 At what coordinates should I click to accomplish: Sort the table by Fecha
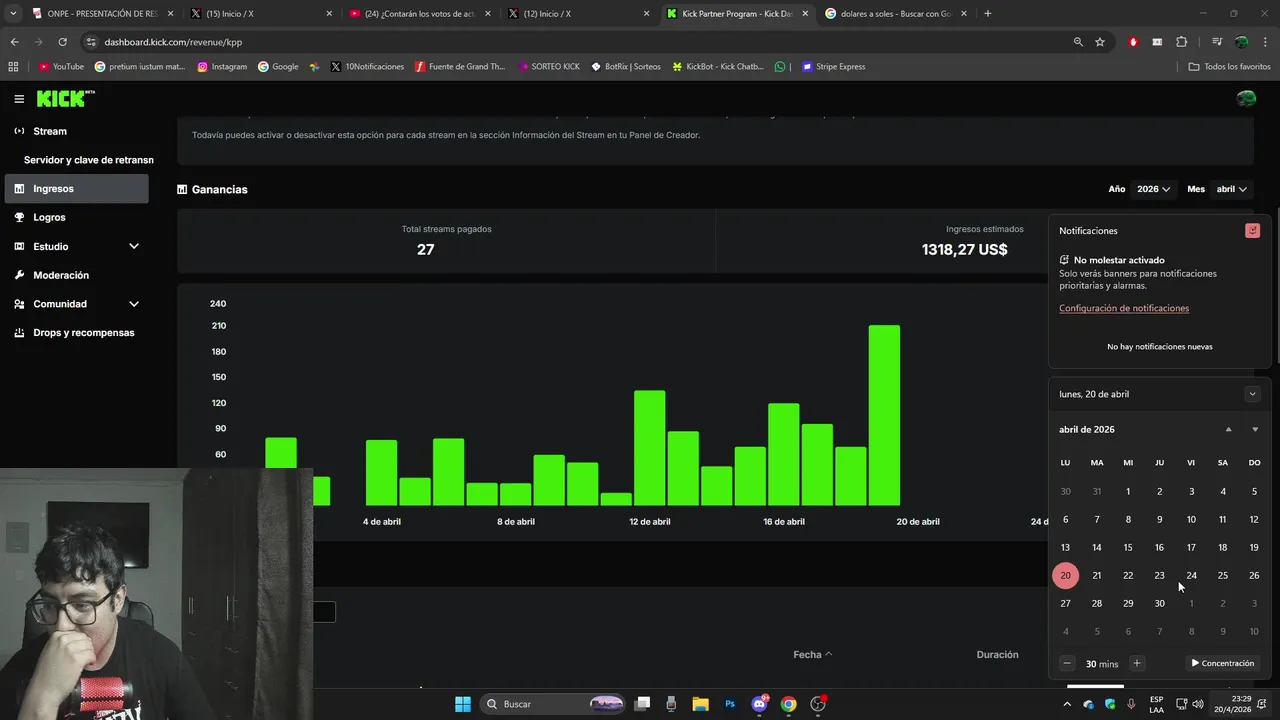tap(812, 654)
